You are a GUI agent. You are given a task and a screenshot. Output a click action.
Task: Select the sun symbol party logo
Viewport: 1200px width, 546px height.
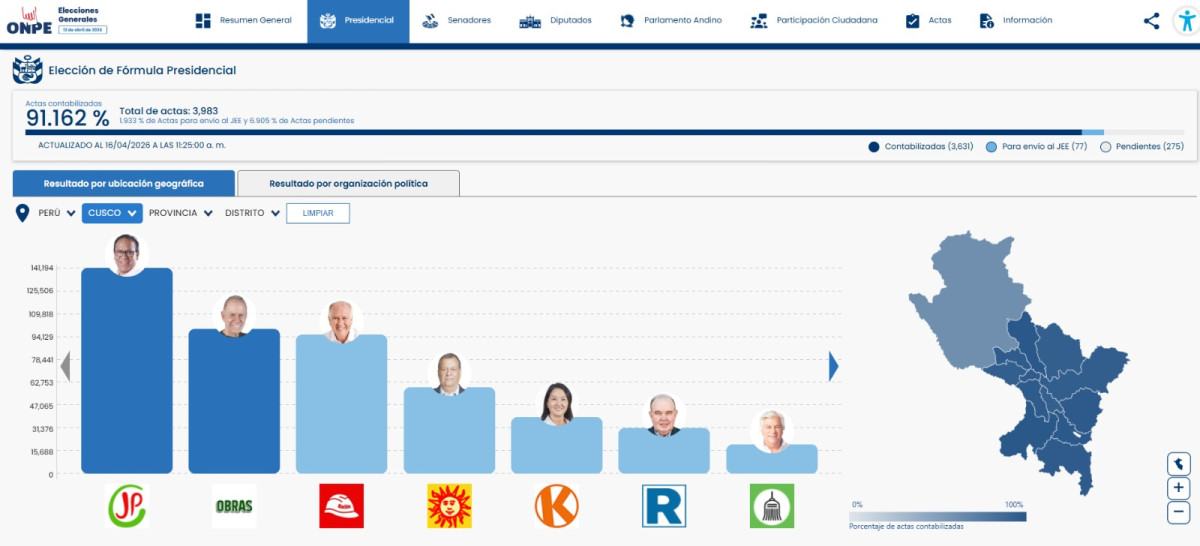[449, 505]
